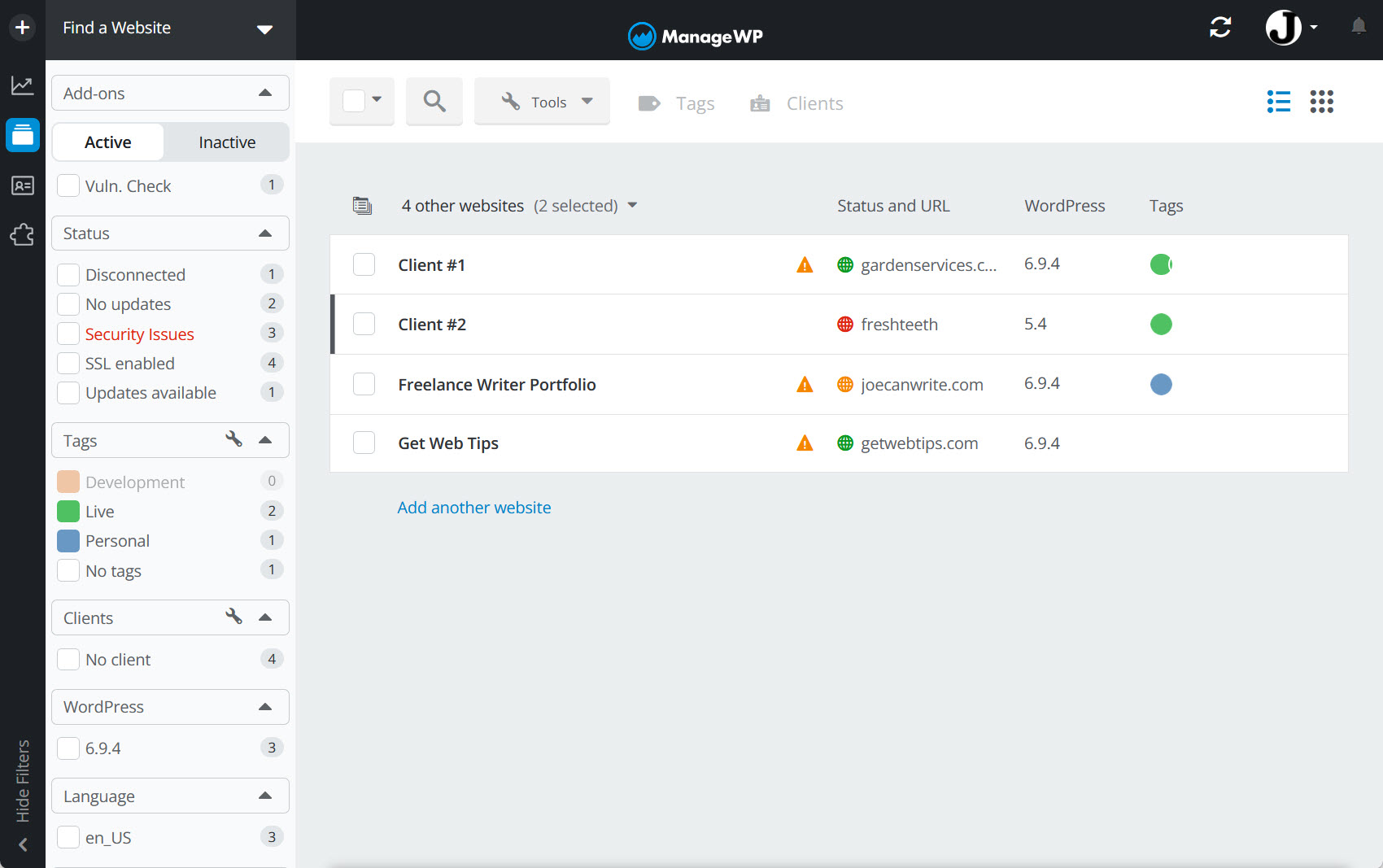The image size is (1383, 868).
Task: Click the green Live tag color swatch
Action: coord(68,511)
